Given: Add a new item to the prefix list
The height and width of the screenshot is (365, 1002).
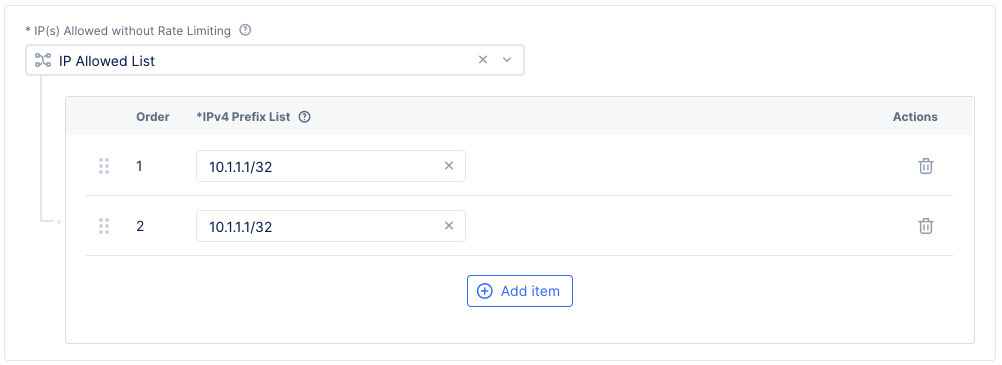Looking at the screenshot, I should coord(520,291).
